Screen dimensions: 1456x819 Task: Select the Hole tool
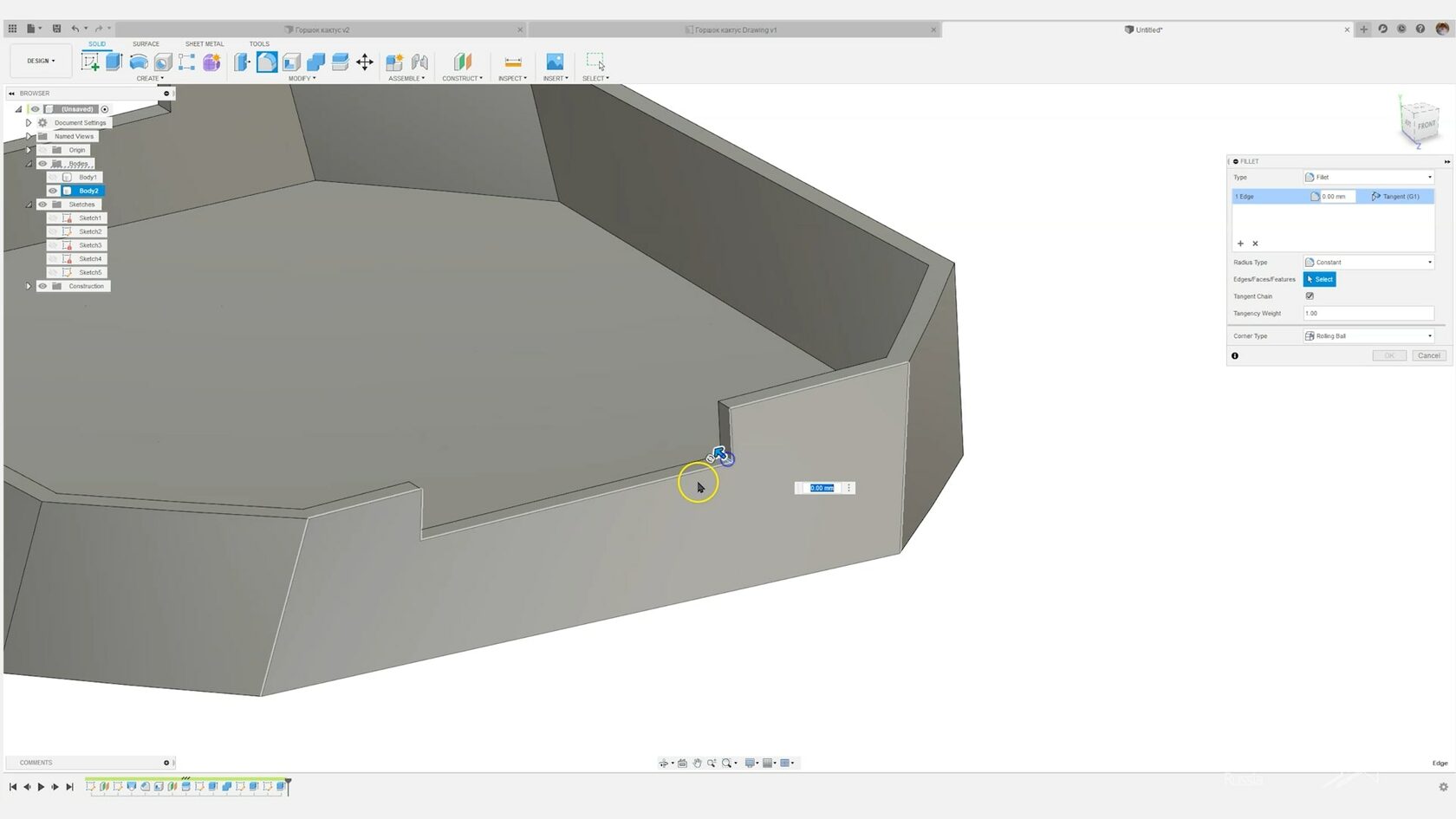162,62
